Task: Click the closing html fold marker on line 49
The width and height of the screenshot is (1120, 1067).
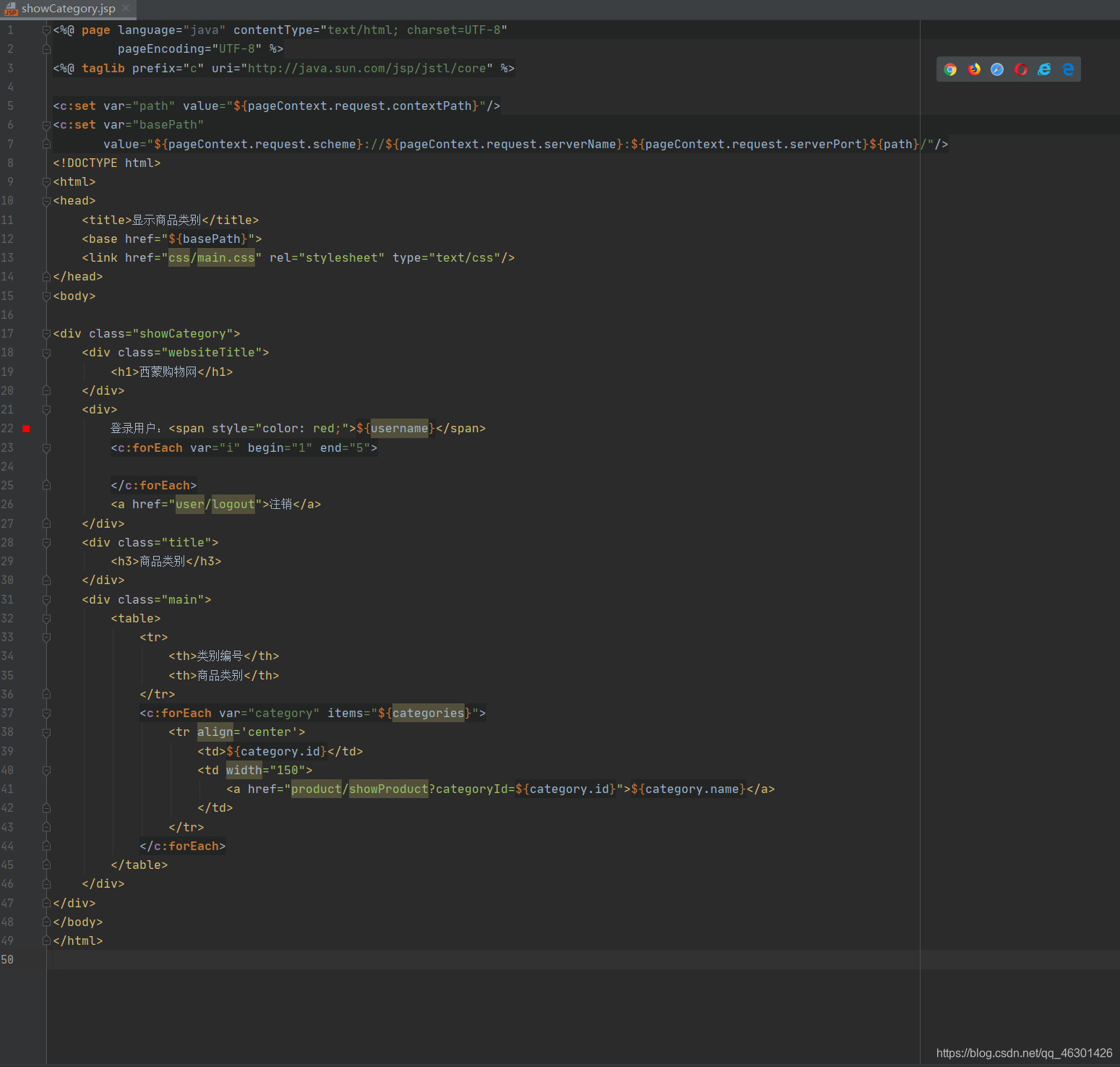Action: tap(46, 941)
